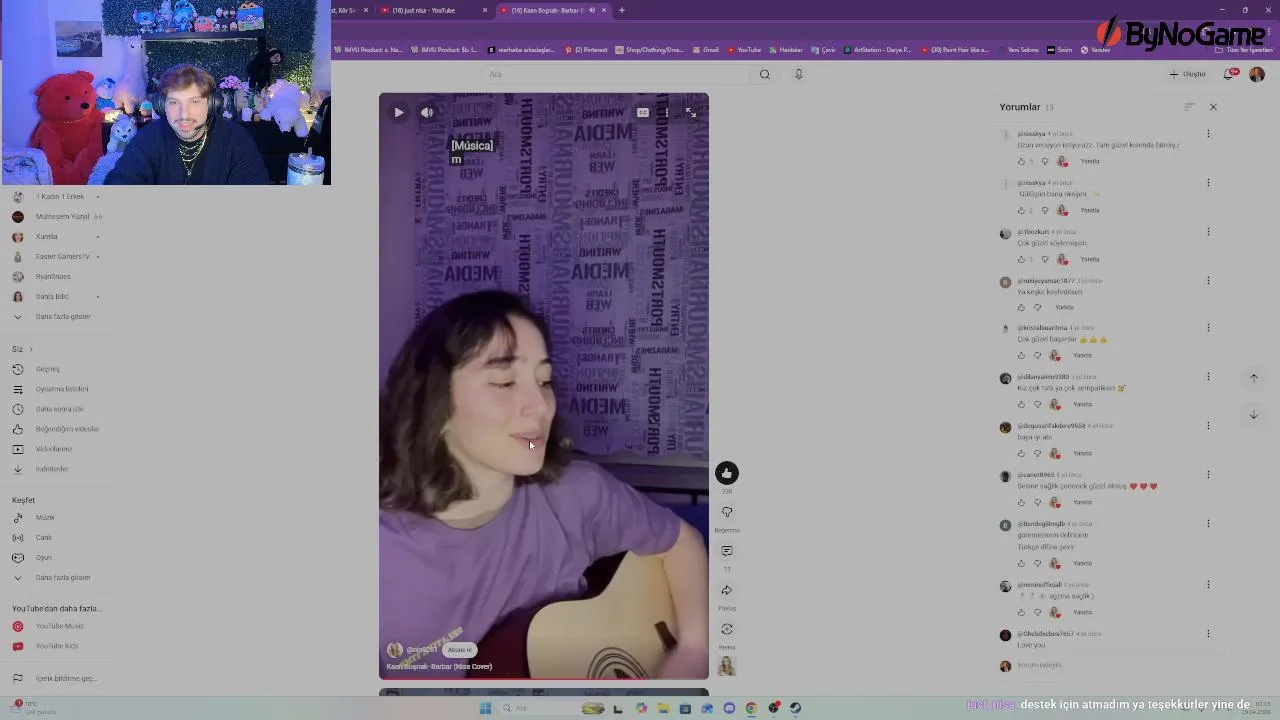Like the 'Sesine sağlık' comment
This screenshot has width=1280, height=720.
click(1021, 502)
